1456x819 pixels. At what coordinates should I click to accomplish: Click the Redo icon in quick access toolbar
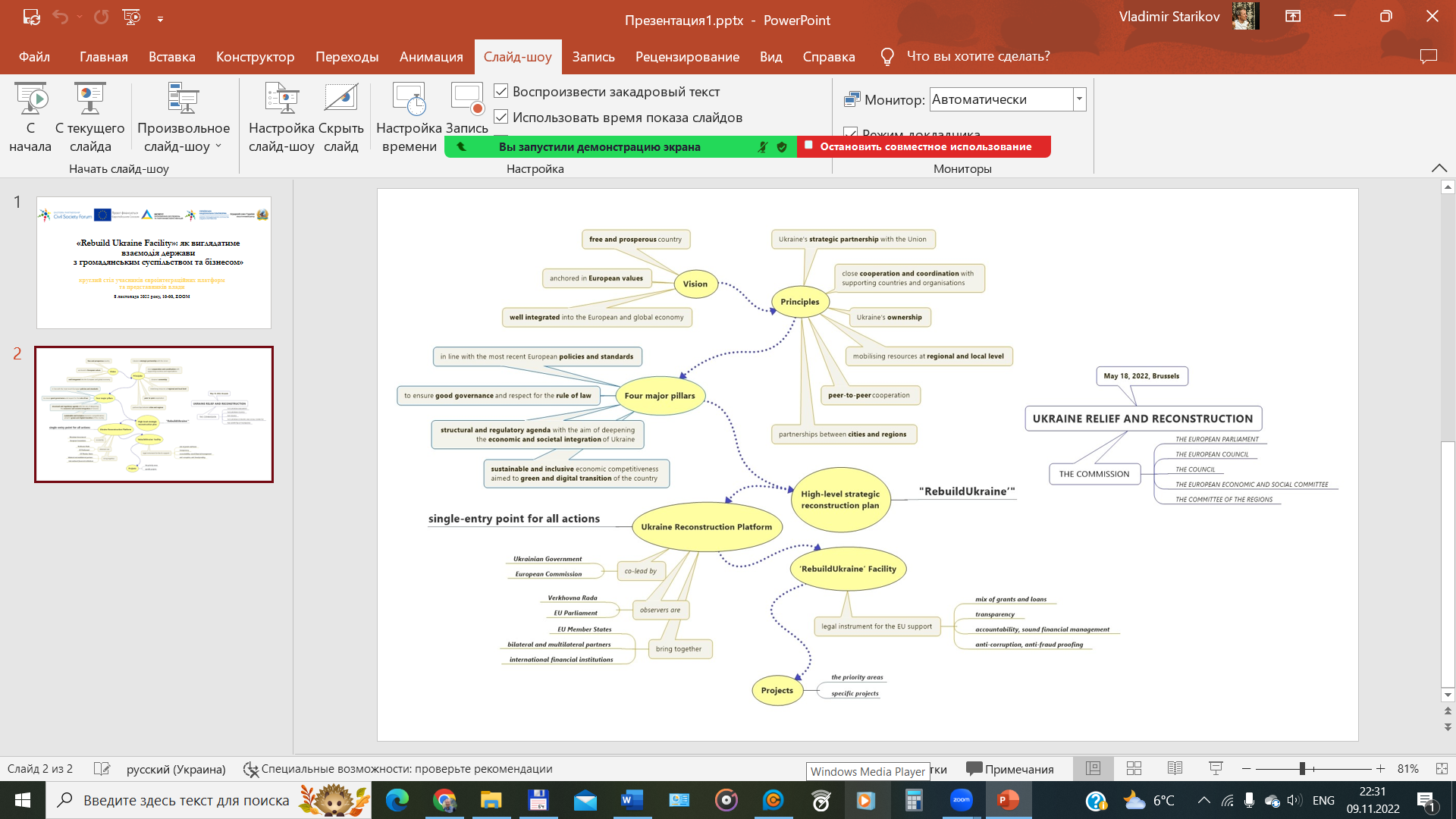pos(101,17)
